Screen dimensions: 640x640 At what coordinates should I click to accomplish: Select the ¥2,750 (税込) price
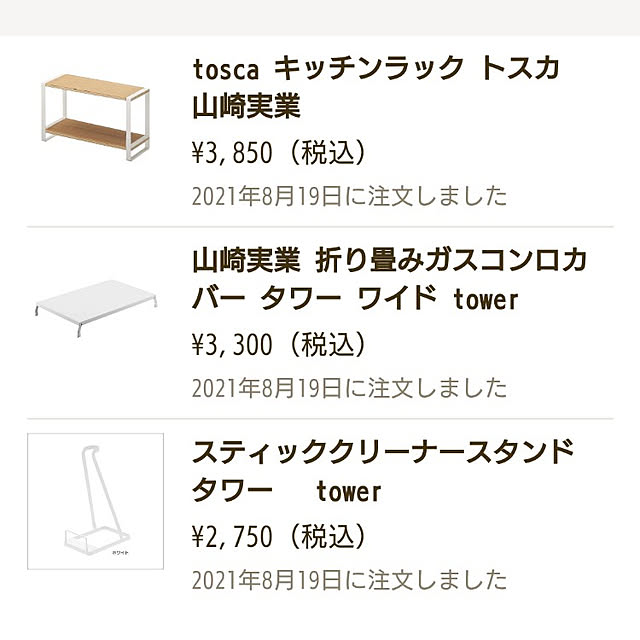click(278, 536)
